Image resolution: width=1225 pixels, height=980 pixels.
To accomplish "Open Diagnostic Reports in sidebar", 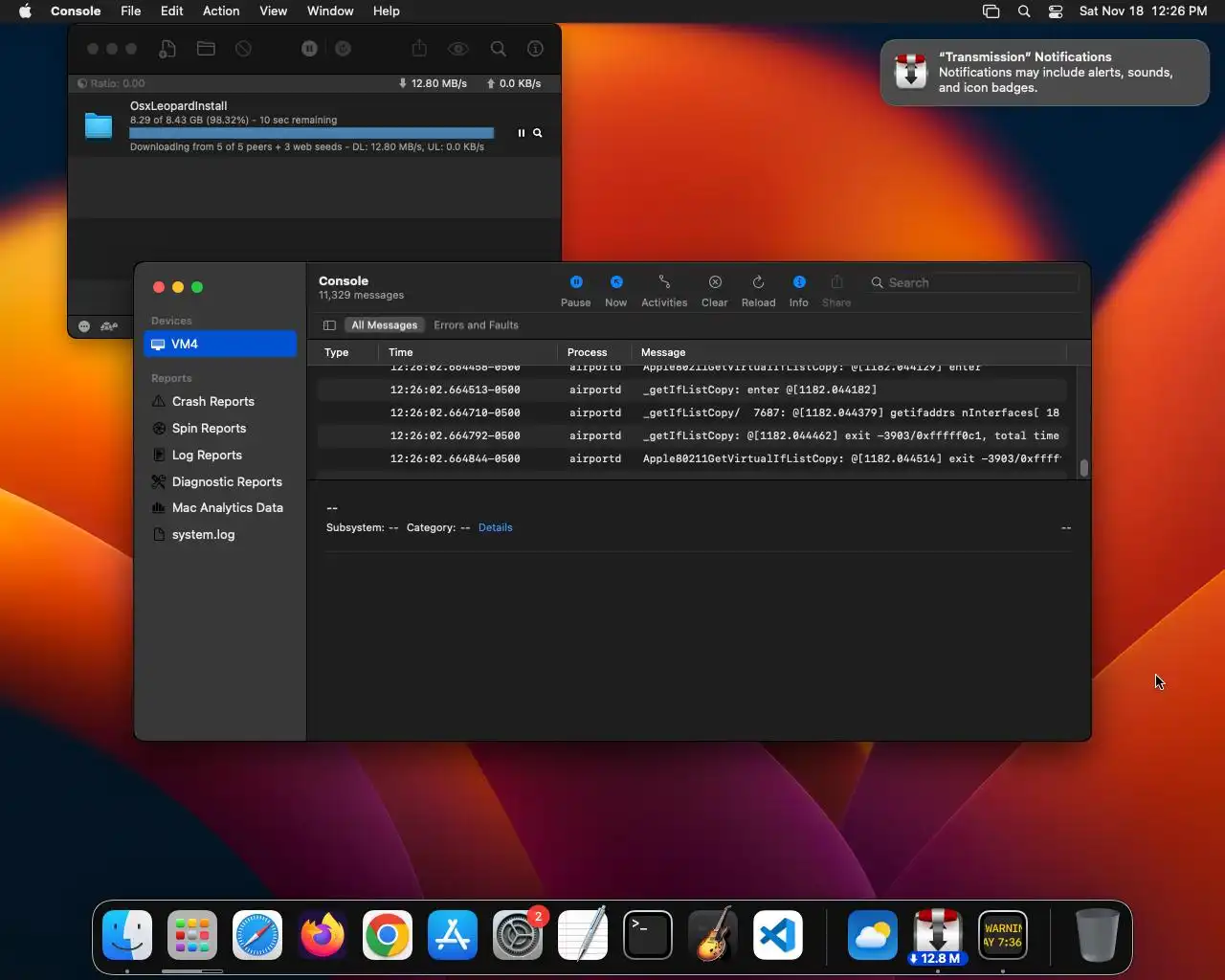I will point(227,481).
